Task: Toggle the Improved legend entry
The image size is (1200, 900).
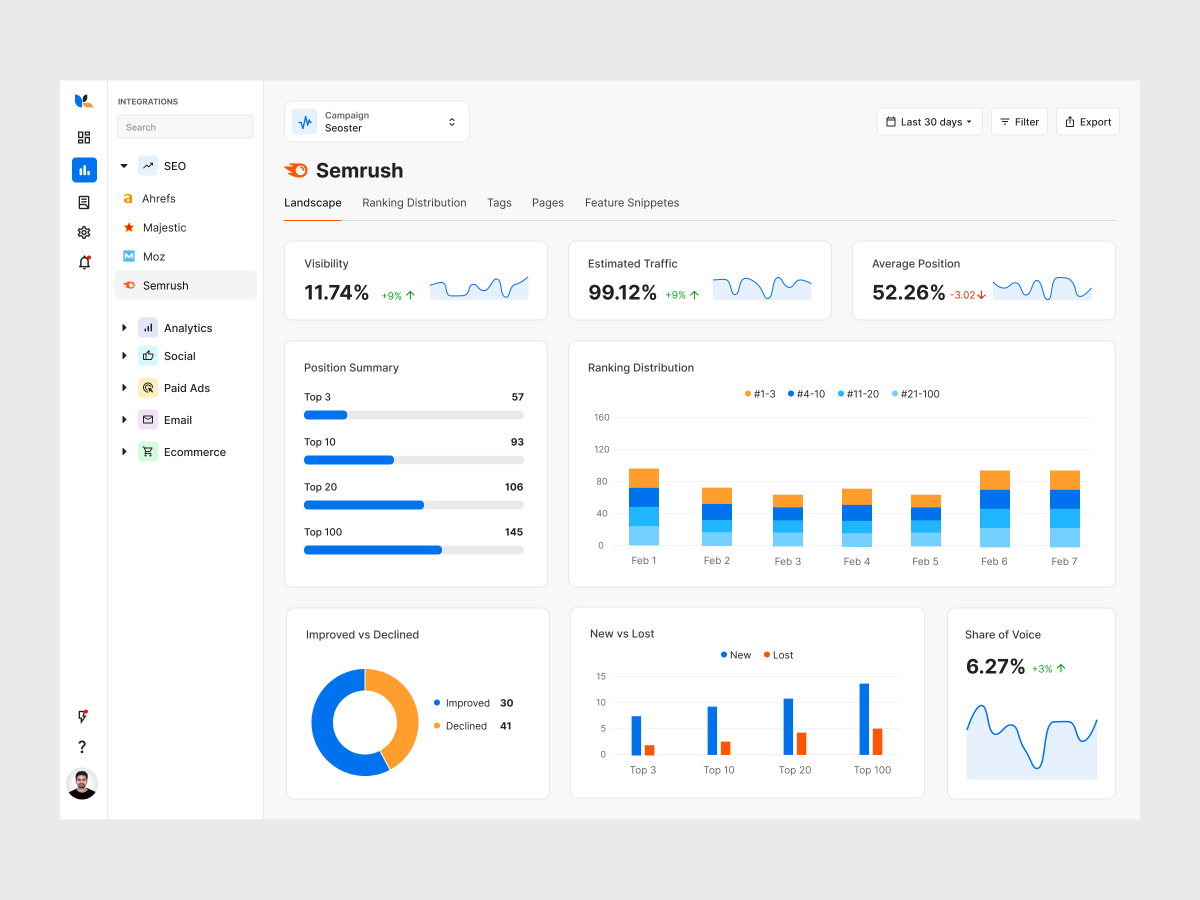Action: (x=473, y=703)
